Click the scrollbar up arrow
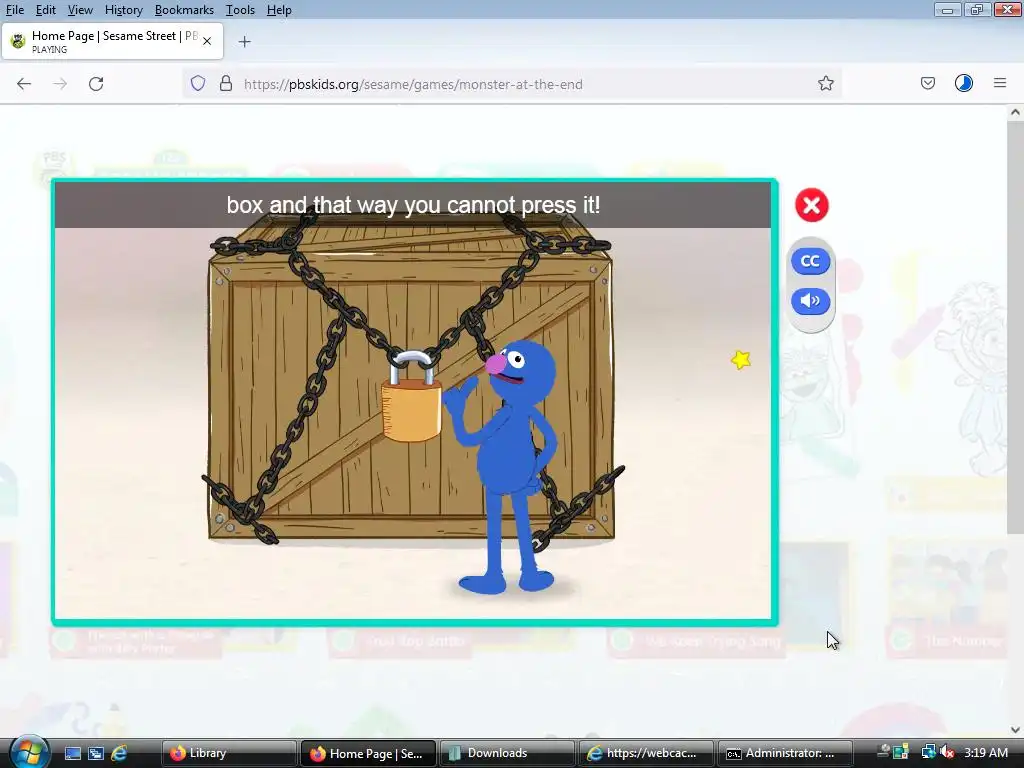This screenshot has width=1024, height=768. 1015,112
